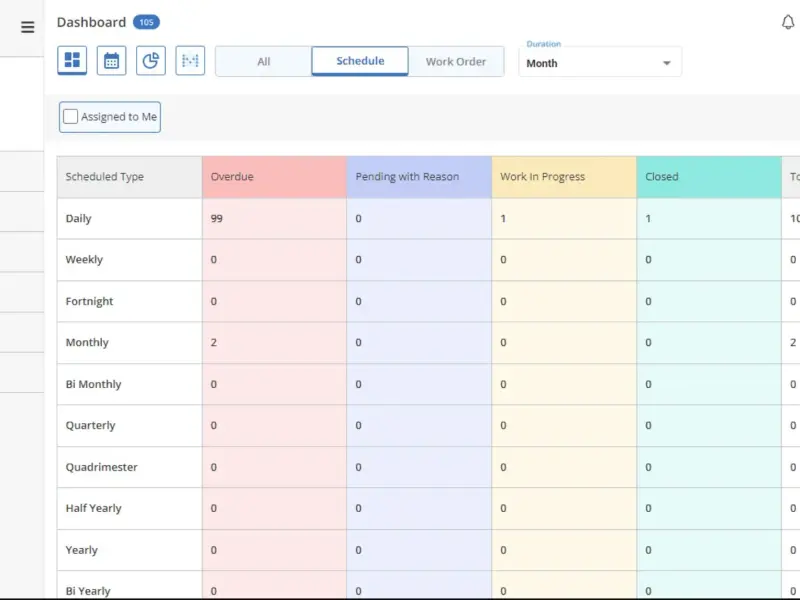Enable the Assigned to Me checkbox
This screenshot has width=800, height=600.
point(70,117)
